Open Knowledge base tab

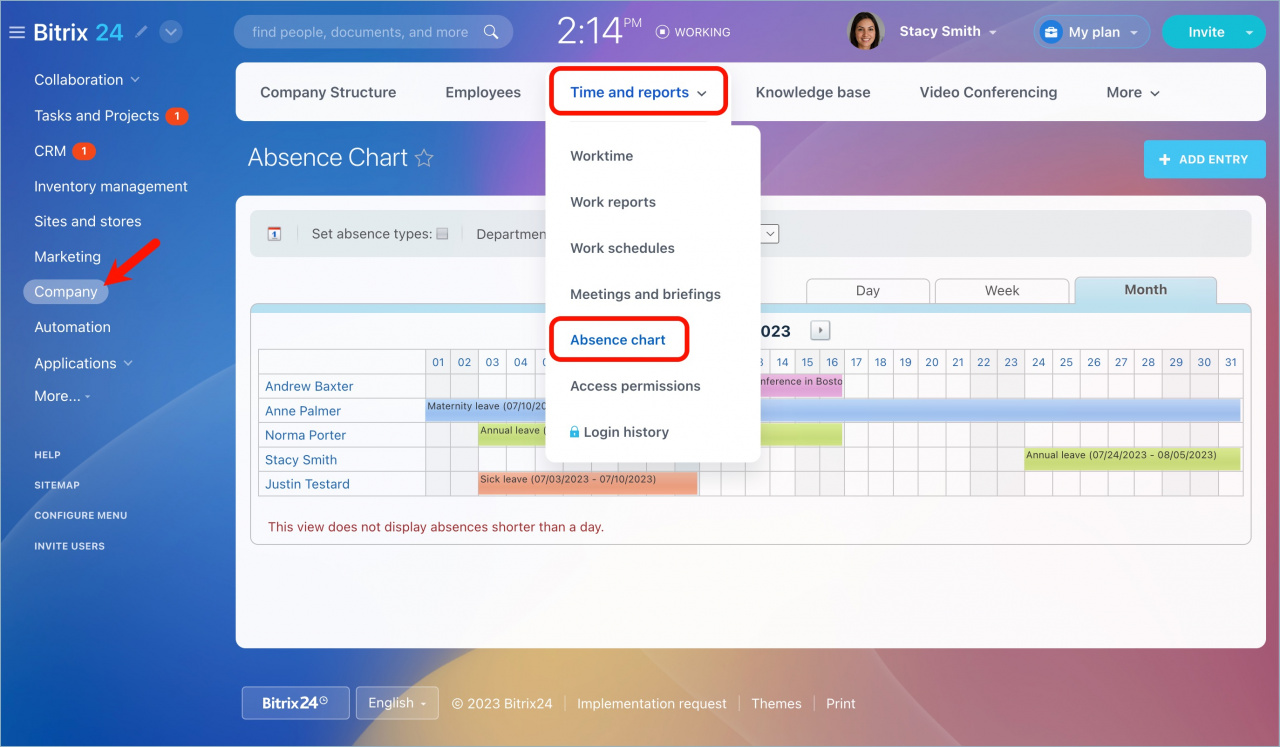[x=813, y=92]
